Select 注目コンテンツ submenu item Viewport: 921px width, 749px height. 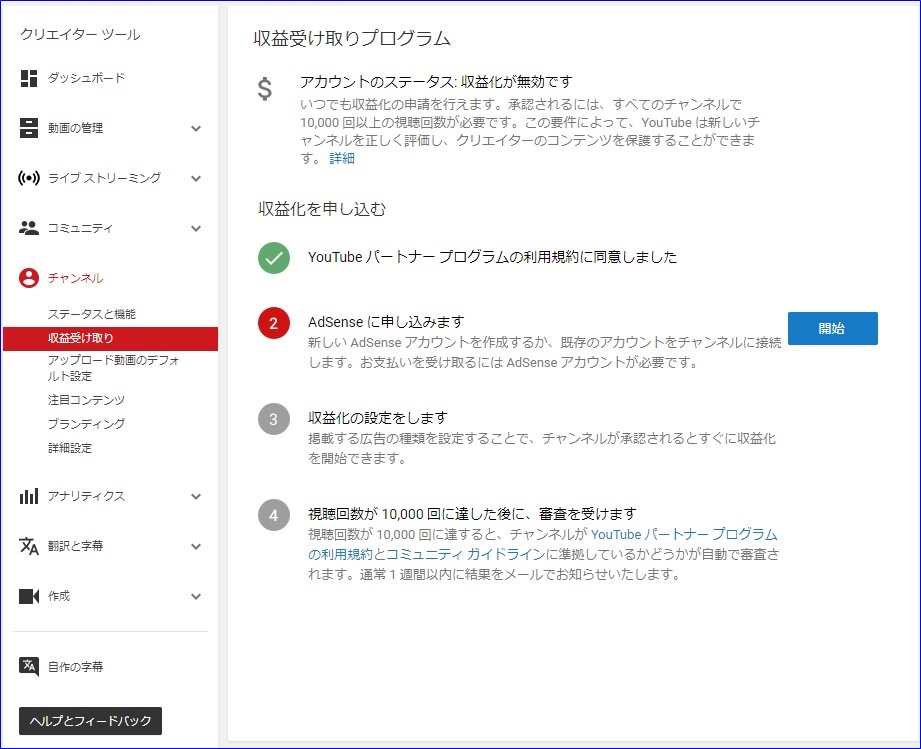click(x=86, y=400)
